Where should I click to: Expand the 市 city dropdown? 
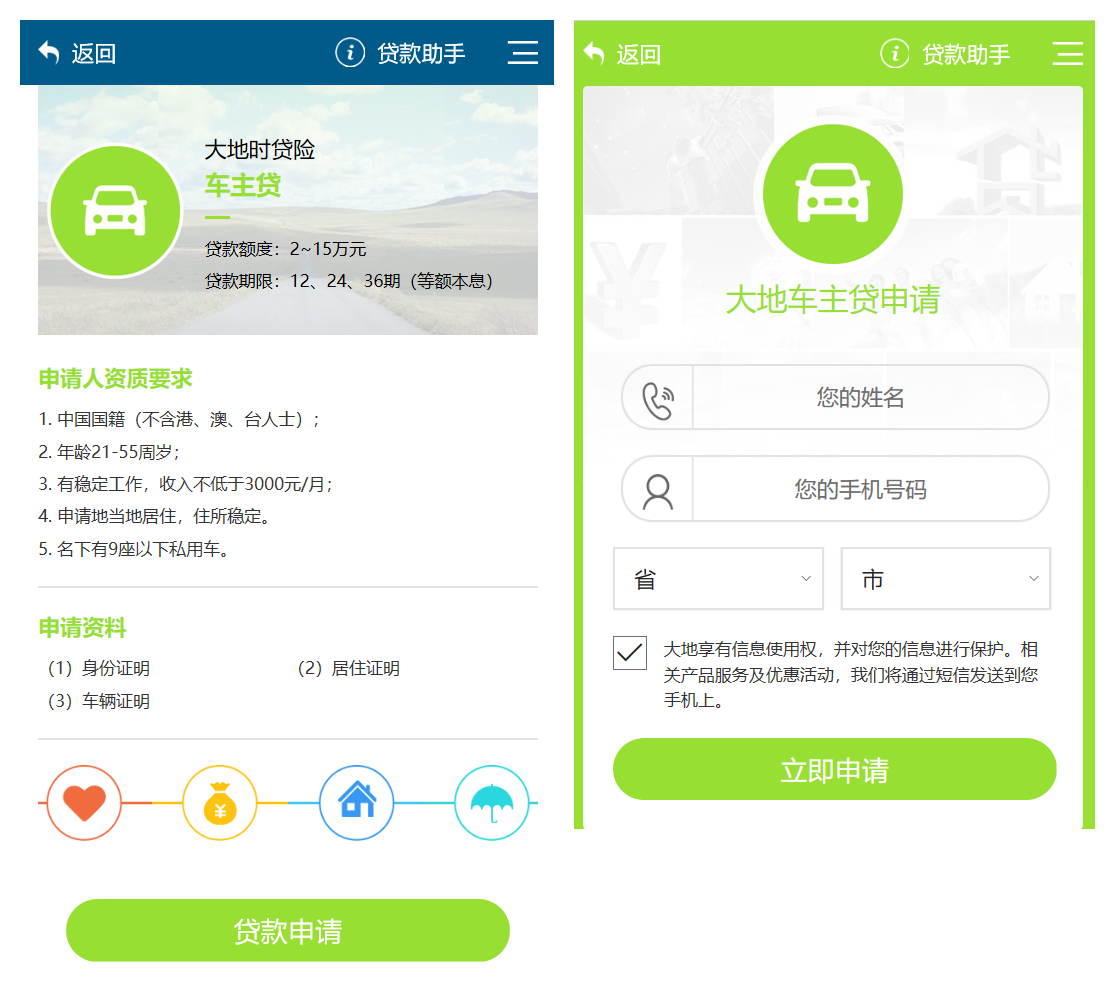coord(946,579)
